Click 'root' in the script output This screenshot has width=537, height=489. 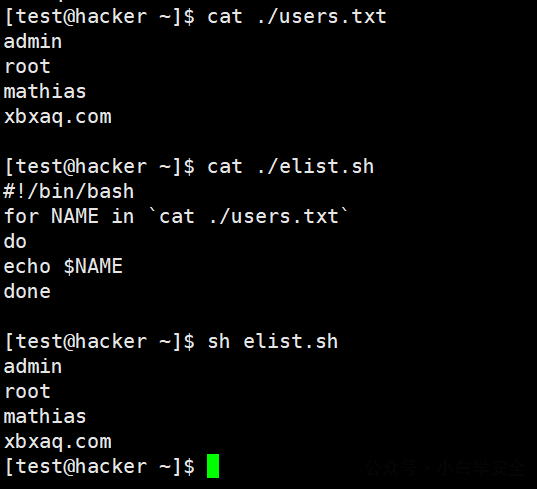[27, 391]
